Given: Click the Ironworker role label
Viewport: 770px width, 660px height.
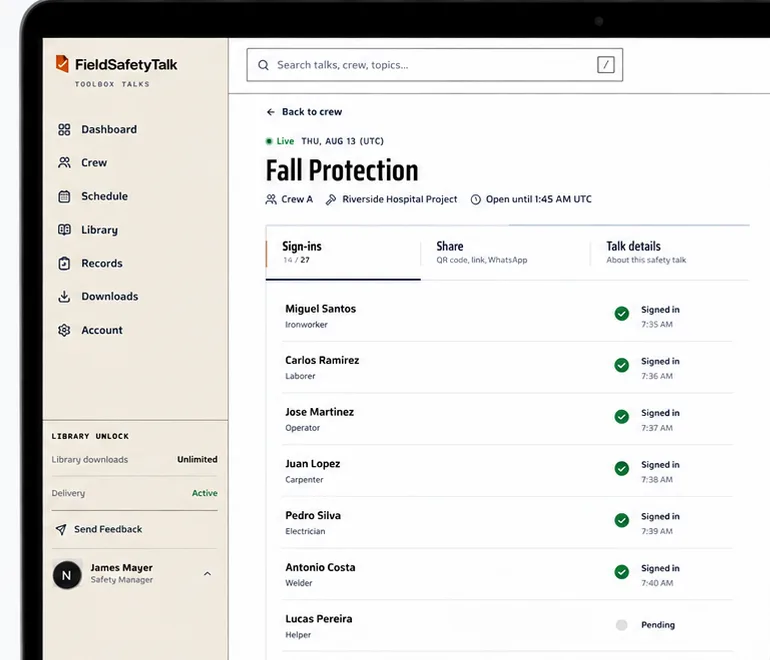Looking at the screenshot, I should pyautogui.click(x=306, y=325).
